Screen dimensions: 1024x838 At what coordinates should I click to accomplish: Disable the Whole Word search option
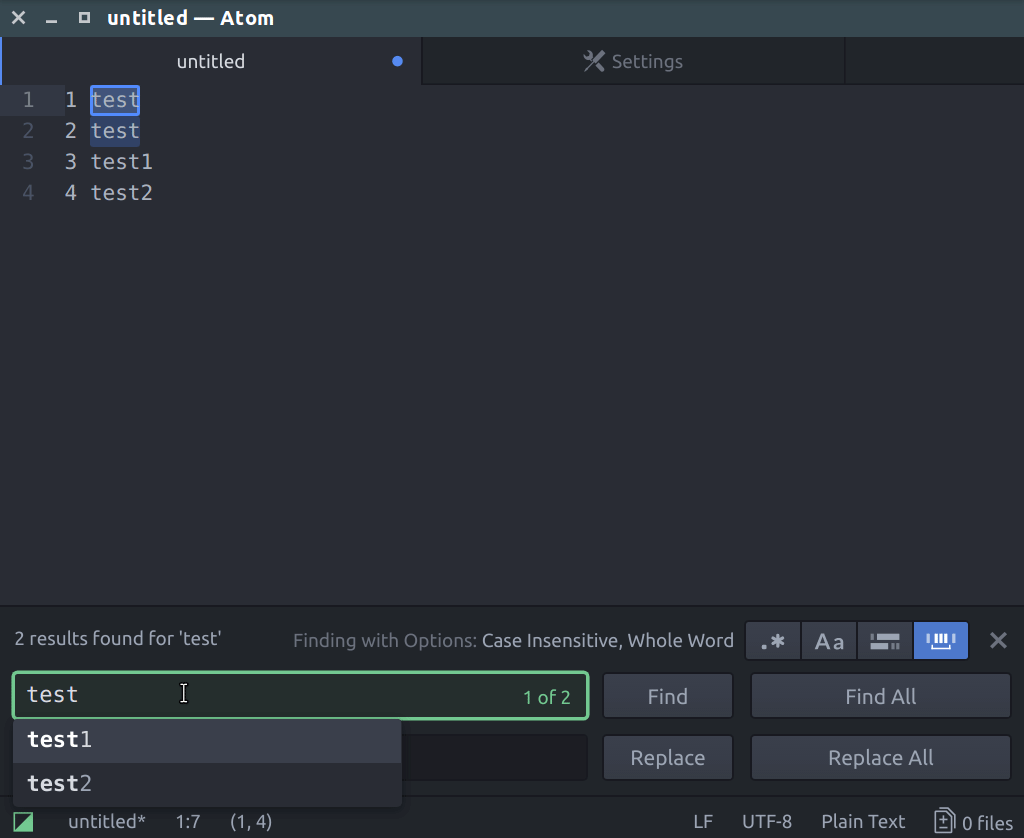click(x=940, y=640)
